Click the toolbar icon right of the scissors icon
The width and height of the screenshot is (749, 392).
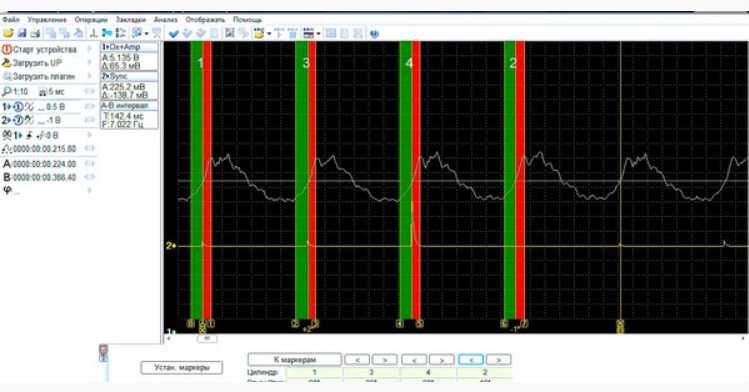pos(120,33)
